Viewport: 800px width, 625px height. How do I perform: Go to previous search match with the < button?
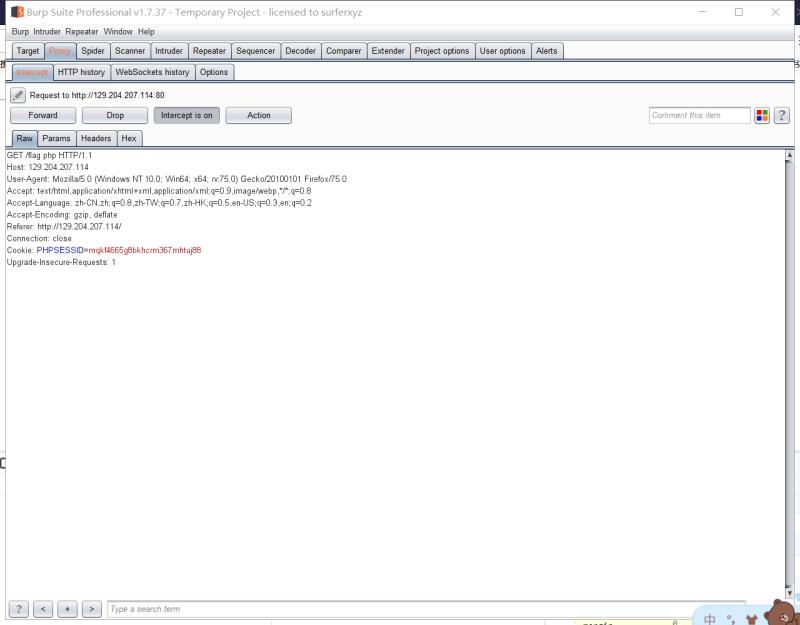(43, 609)
